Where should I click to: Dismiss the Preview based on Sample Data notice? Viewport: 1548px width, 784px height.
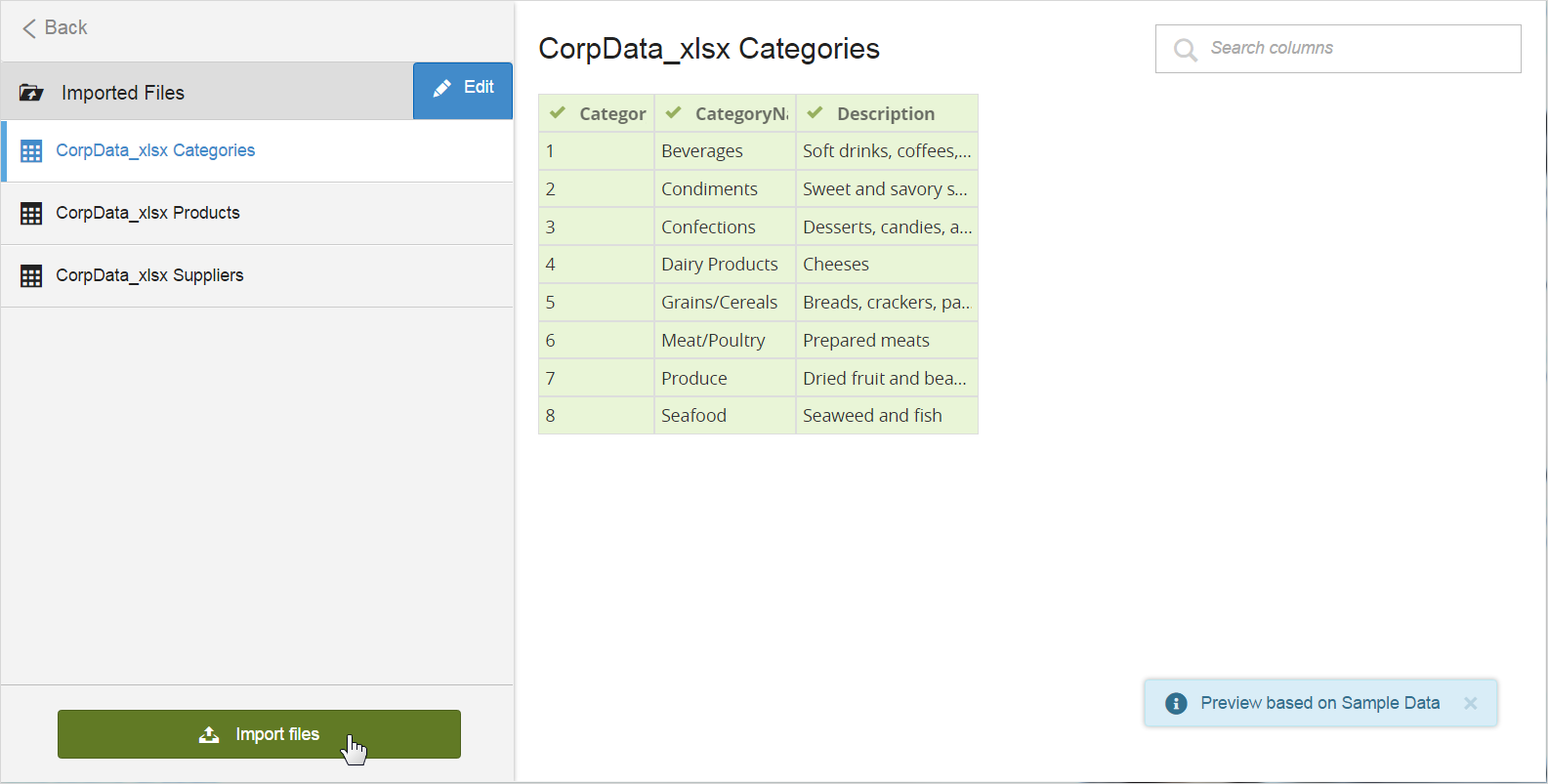(1470, 703)
